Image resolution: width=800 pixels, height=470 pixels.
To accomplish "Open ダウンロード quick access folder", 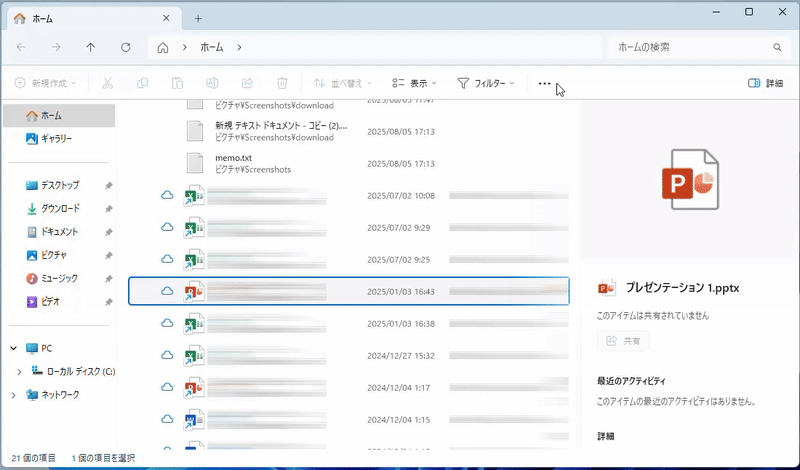I will [59, 208].
